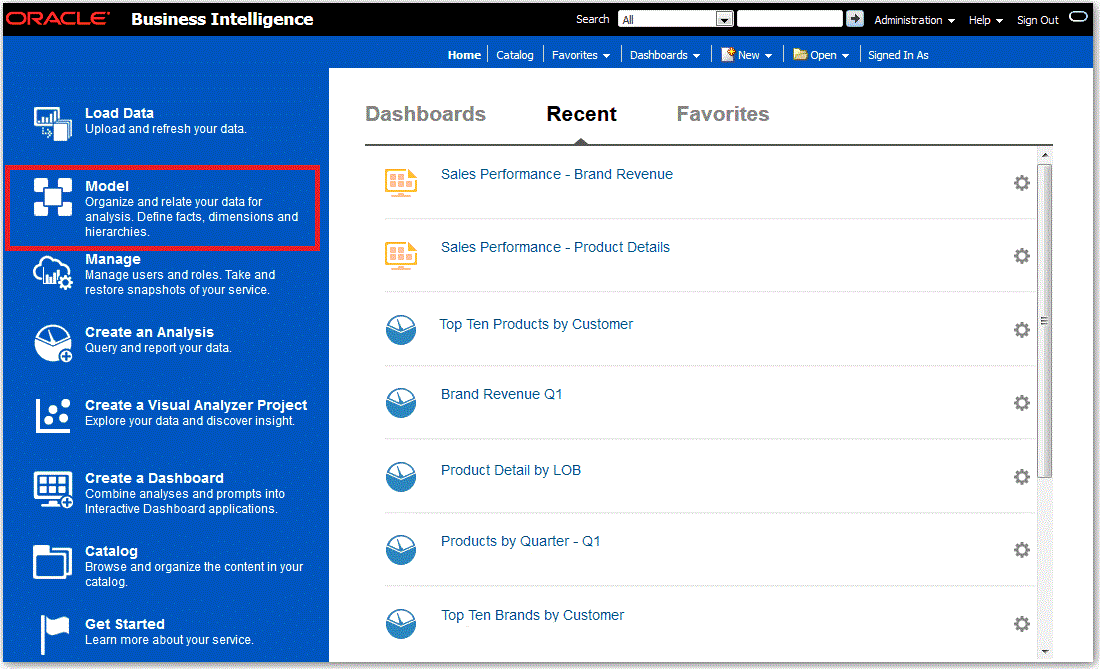Click the search text input field
This screenshot has width=1100, height=669.
[x=789, y=19]
